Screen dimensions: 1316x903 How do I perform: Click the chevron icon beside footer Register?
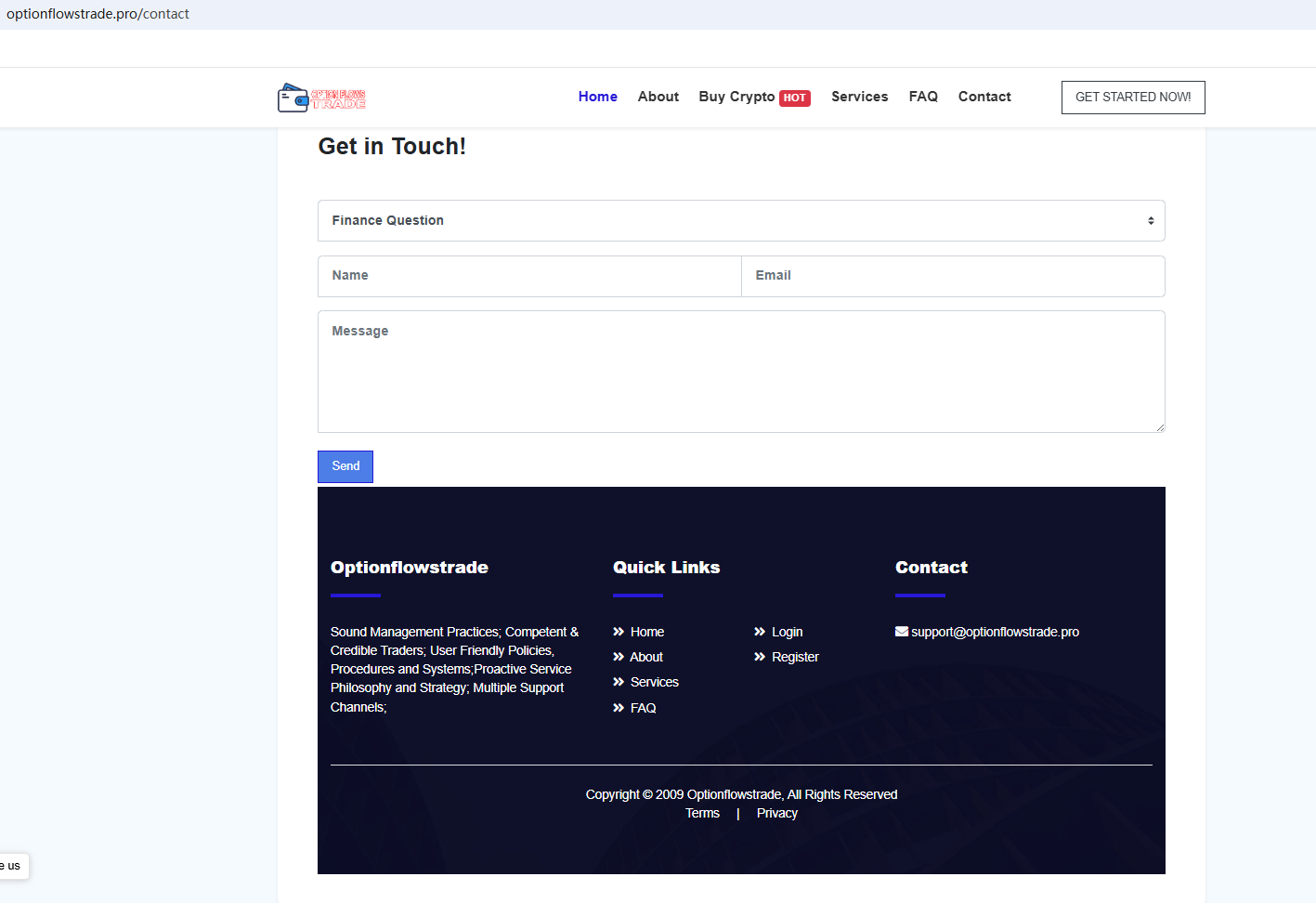[760, 657]
